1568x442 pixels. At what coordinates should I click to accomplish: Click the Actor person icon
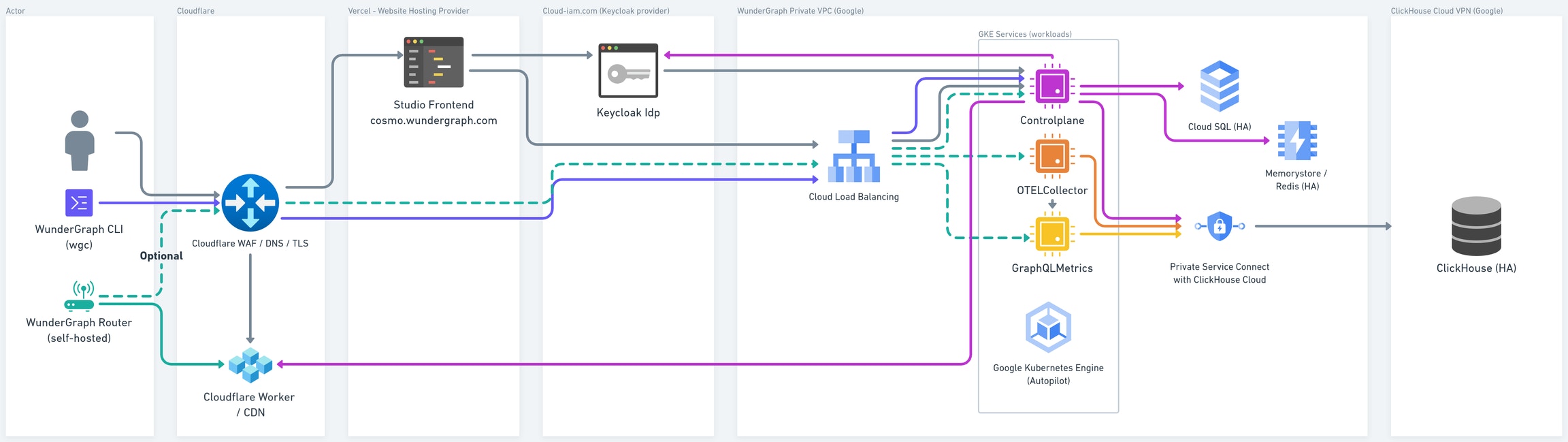click(80, 140)
